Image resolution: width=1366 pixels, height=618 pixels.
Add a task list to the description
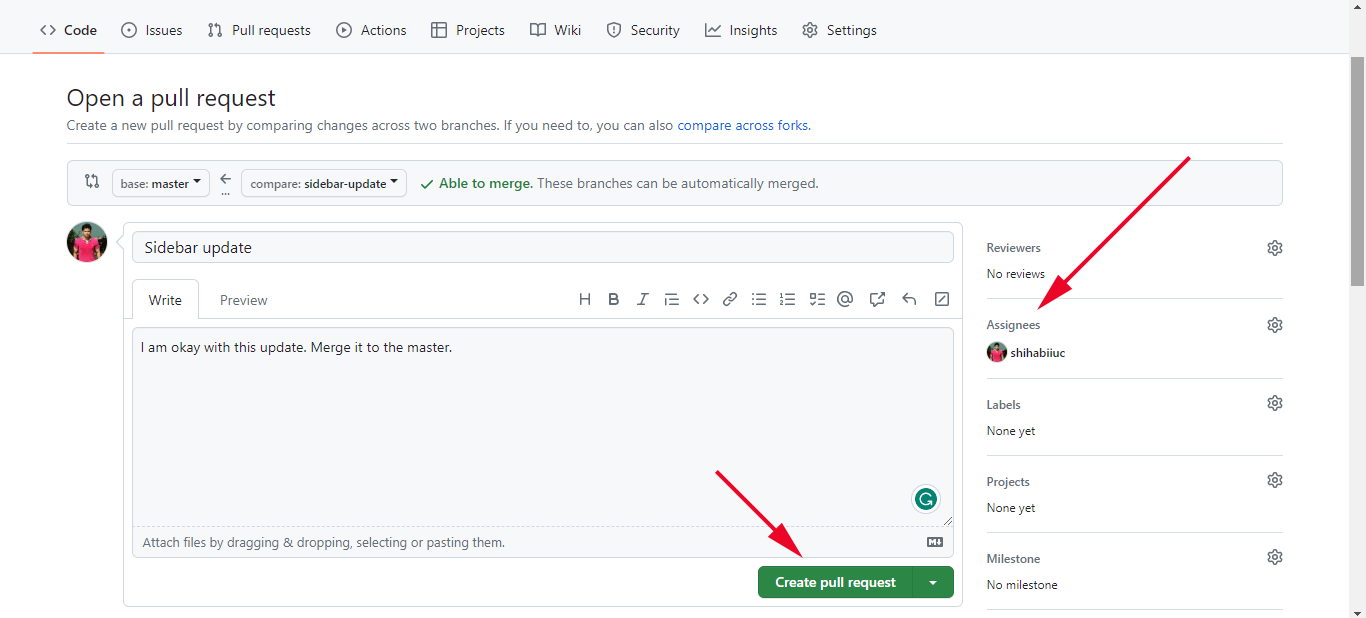tap(817, 298)
